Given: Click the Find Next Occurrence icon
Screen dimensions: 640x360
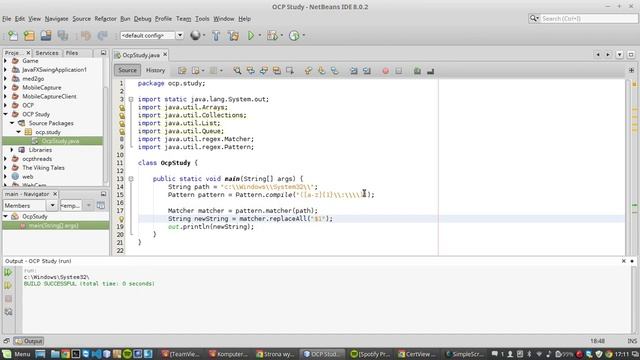Looking at the screenshot, I should [264, 71].
